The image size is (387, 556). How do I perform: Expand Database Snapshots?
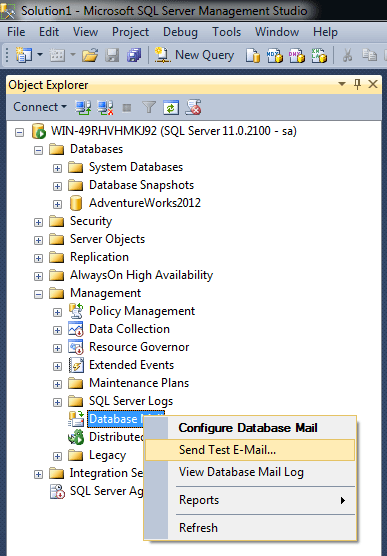point(57,187)
